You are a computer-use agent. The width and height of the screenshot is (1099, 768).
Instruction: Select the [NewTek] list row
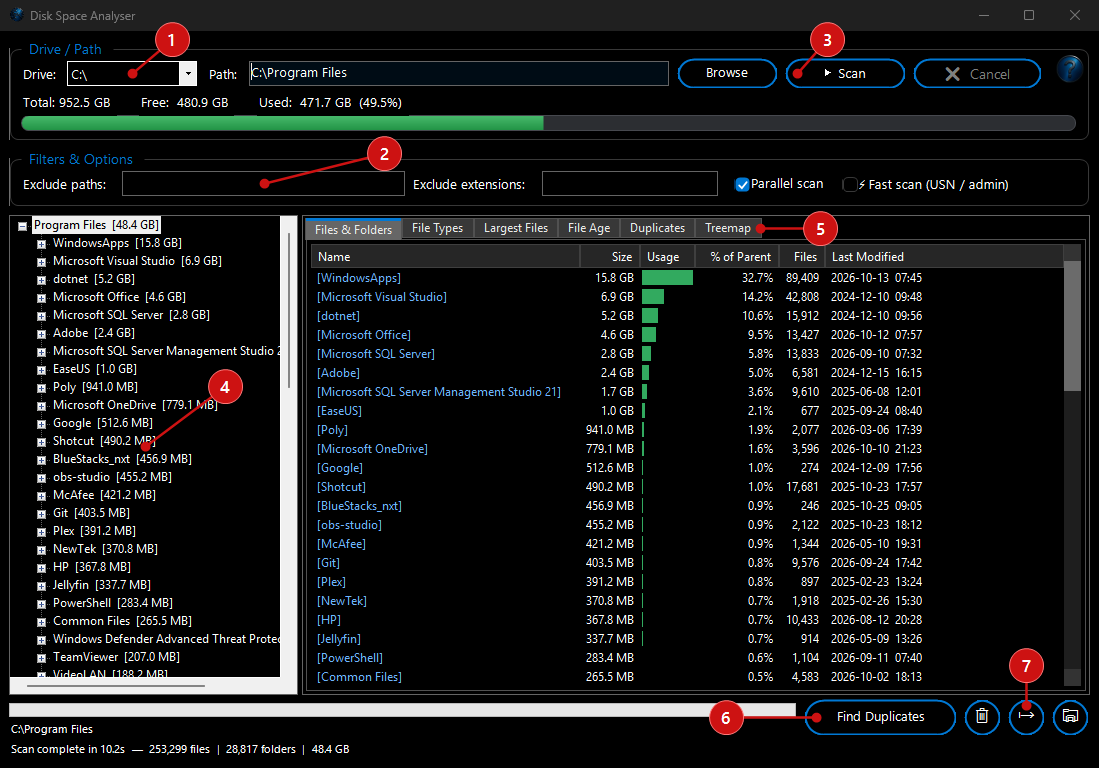(x=687, y=601)
